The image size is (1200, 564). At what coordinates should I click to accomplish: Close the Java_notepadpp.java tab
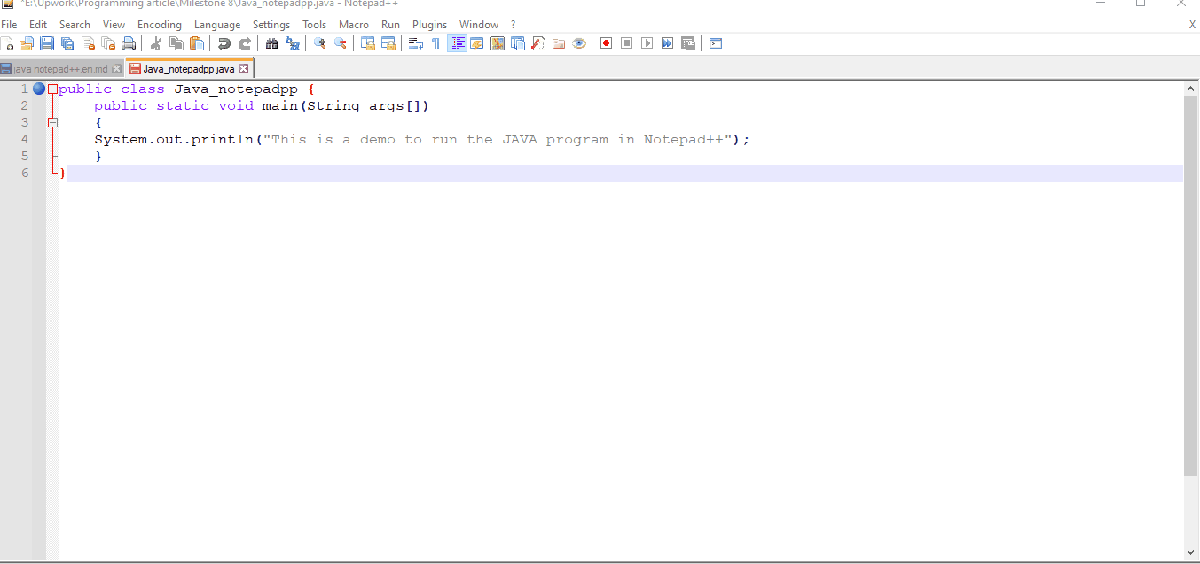pyautogui.click(x=243, y=69)
